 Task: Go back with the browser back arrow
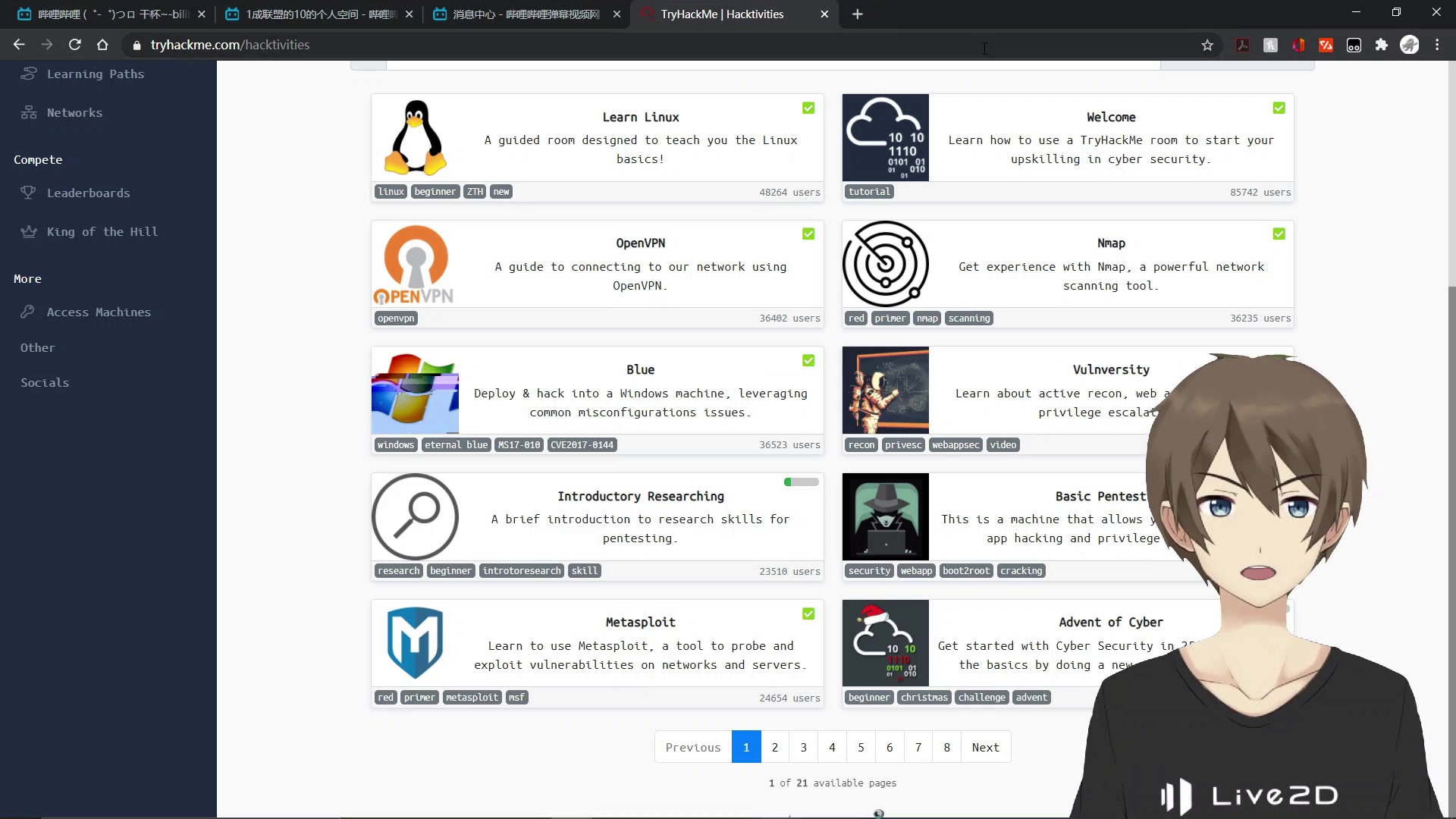click(x=19, y=45)
